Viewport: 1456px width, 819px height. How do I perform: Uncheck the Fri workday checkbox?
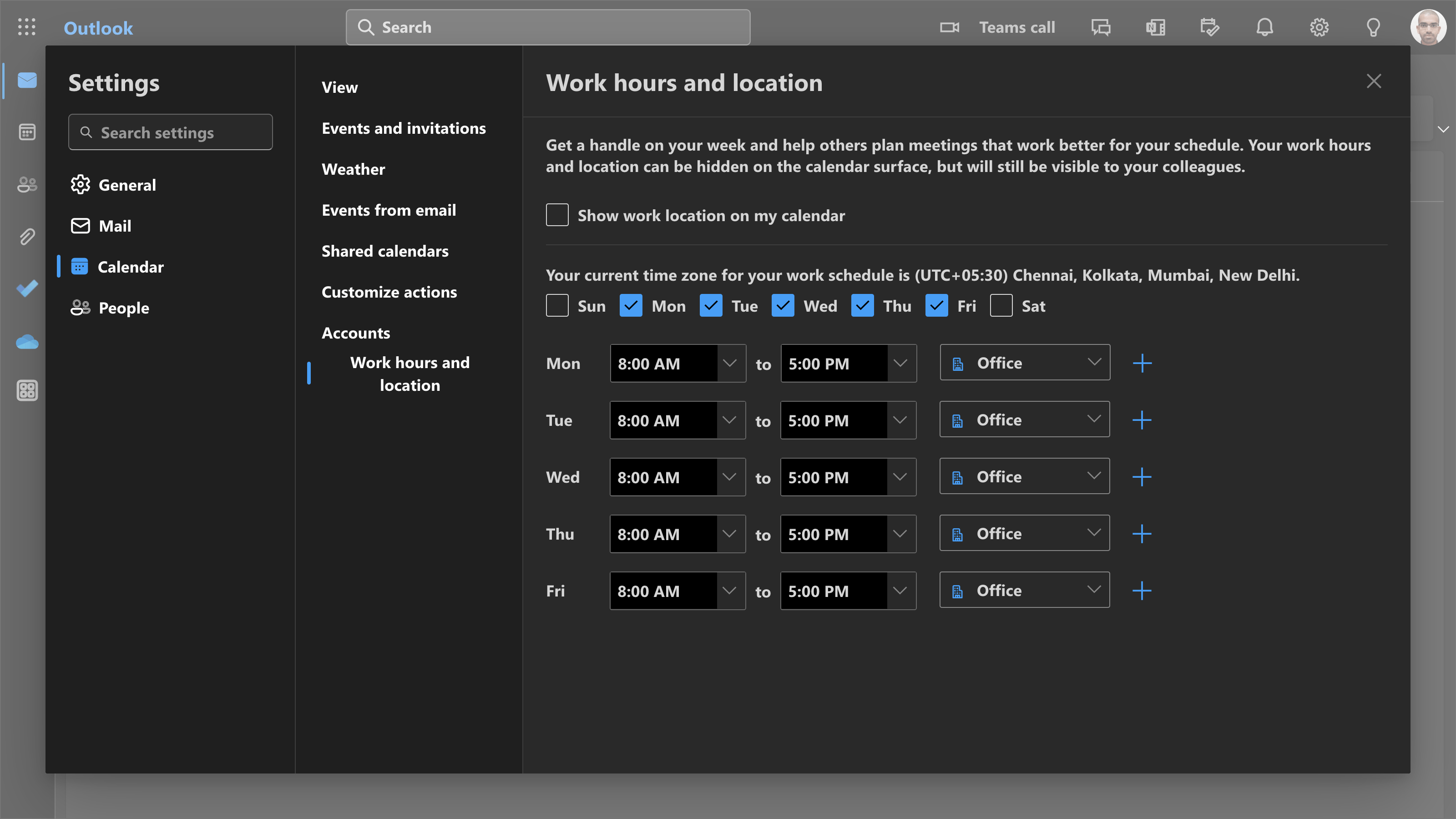point(936,306)
